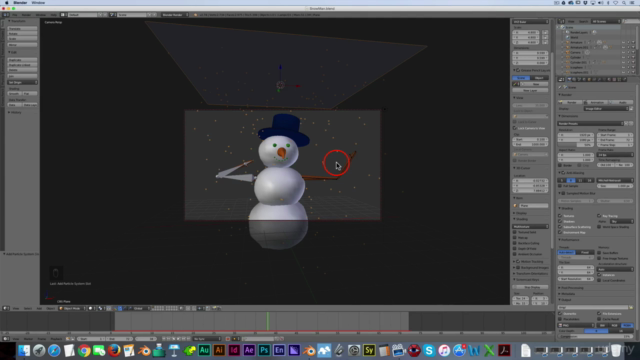Open the Modifiers properties tab icon
The width and height of the screenshot is (640, 360).
click(599, 80)
